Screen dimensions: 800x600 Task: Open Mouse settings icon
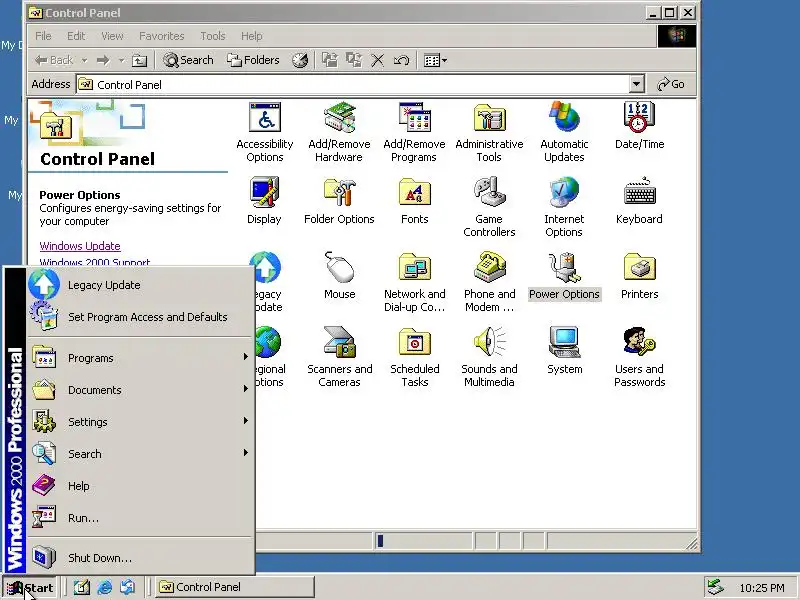point(339,276)
